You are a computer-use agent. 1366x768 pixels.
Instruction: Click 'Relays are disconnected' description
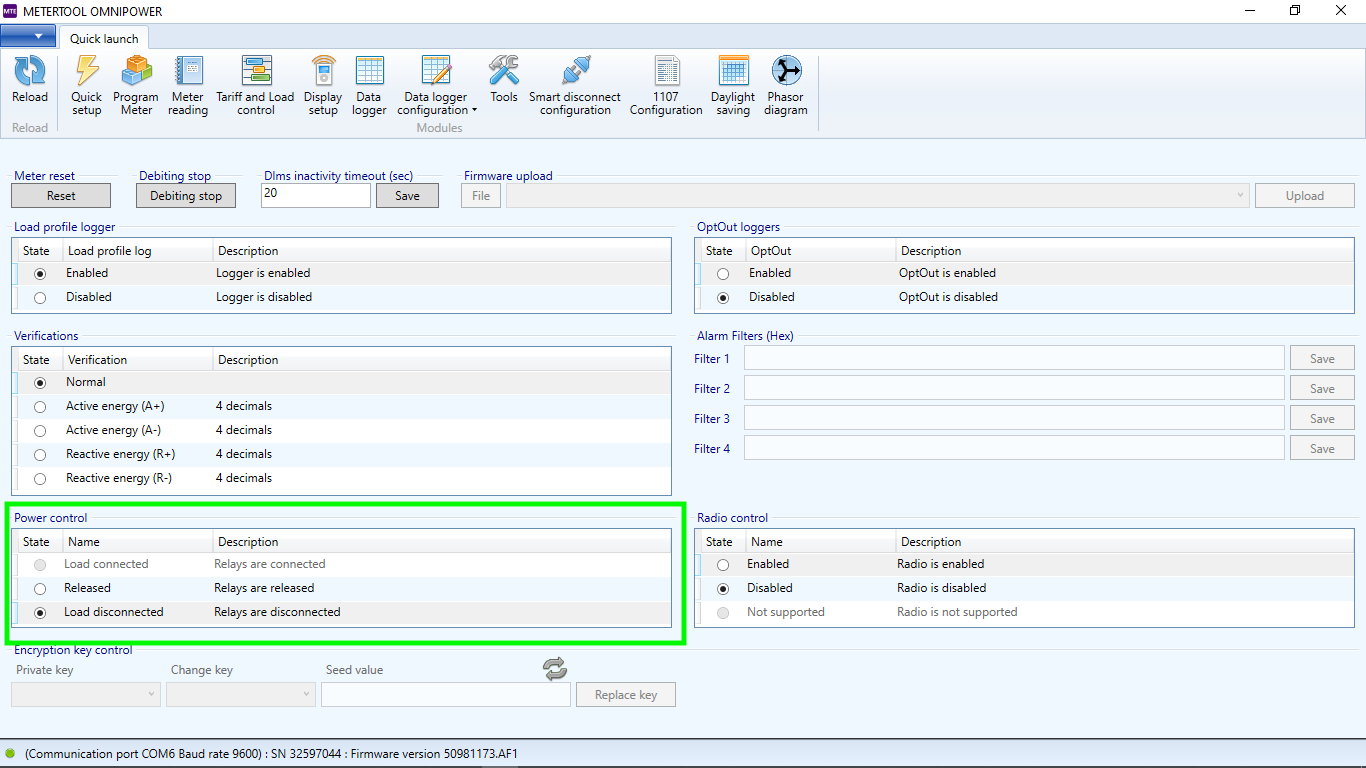point(277,612)
